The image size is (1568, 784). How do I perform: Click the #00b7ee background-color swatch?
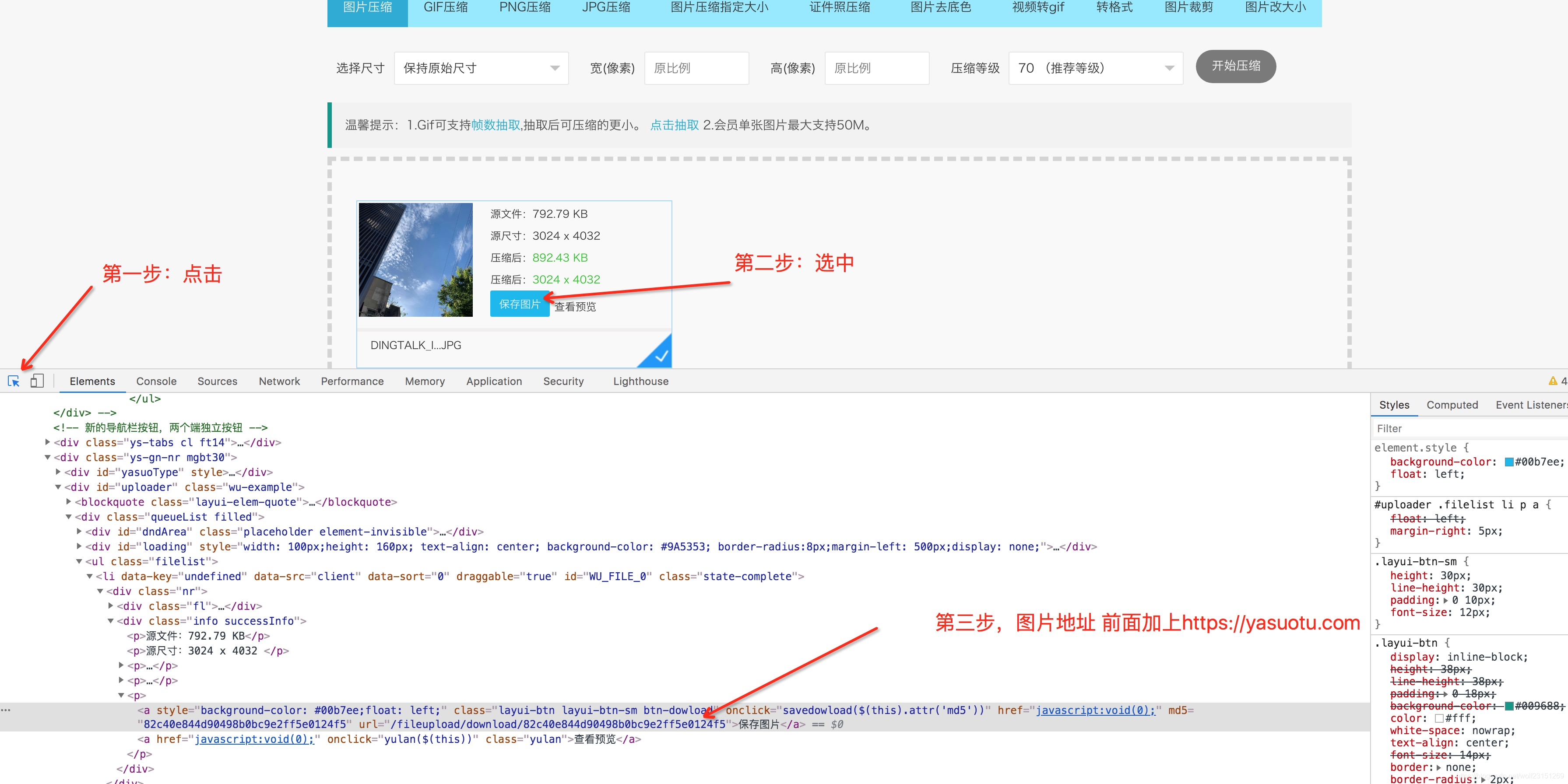point(1509,462)
